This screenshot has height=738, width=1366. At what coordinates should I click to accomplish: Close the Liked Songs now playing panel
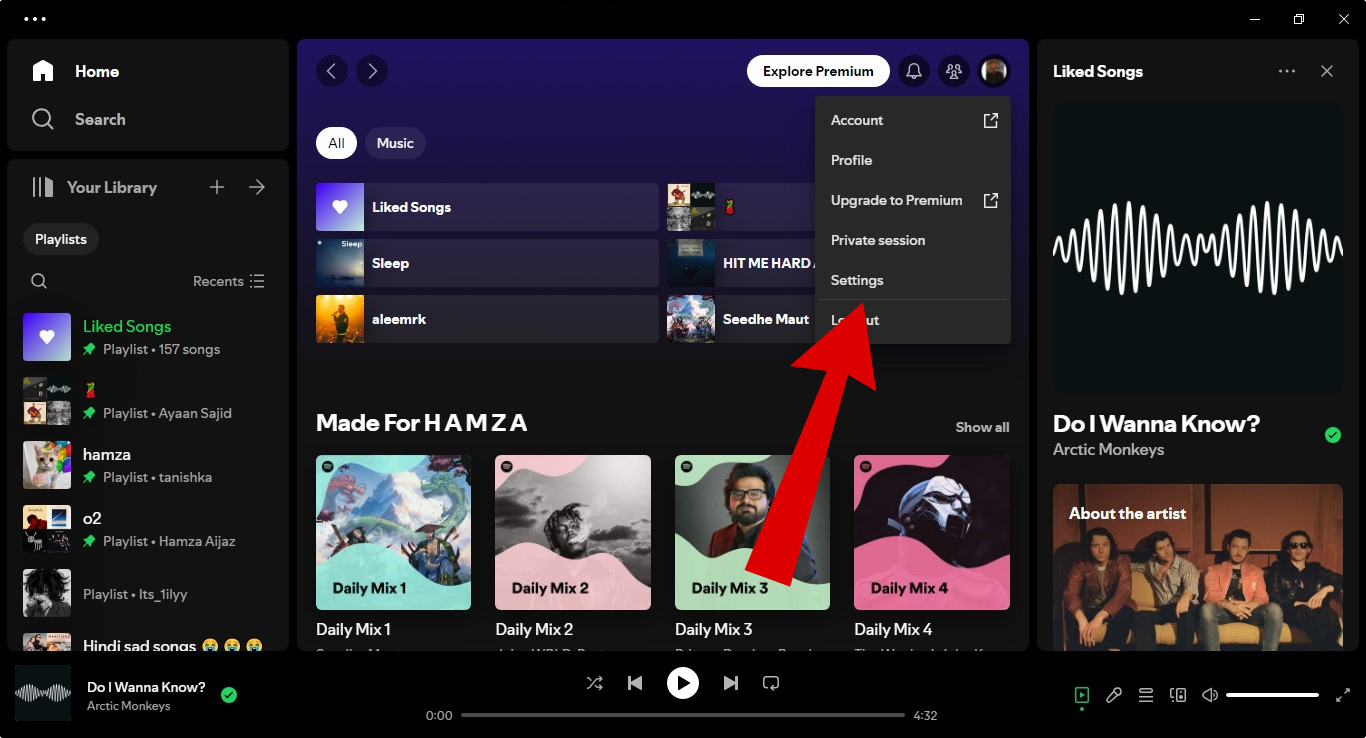point(1327,71)
